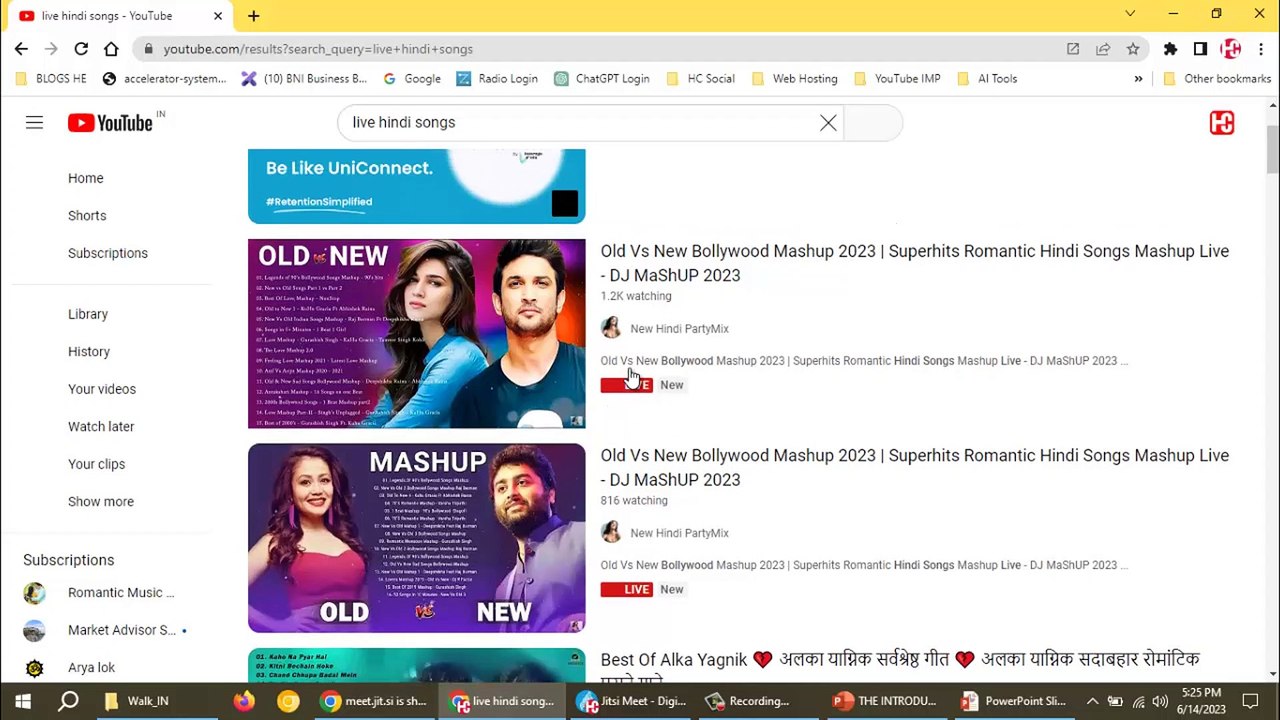Open the Walk_IN folder in the taskbar

(x=137, y=701)
